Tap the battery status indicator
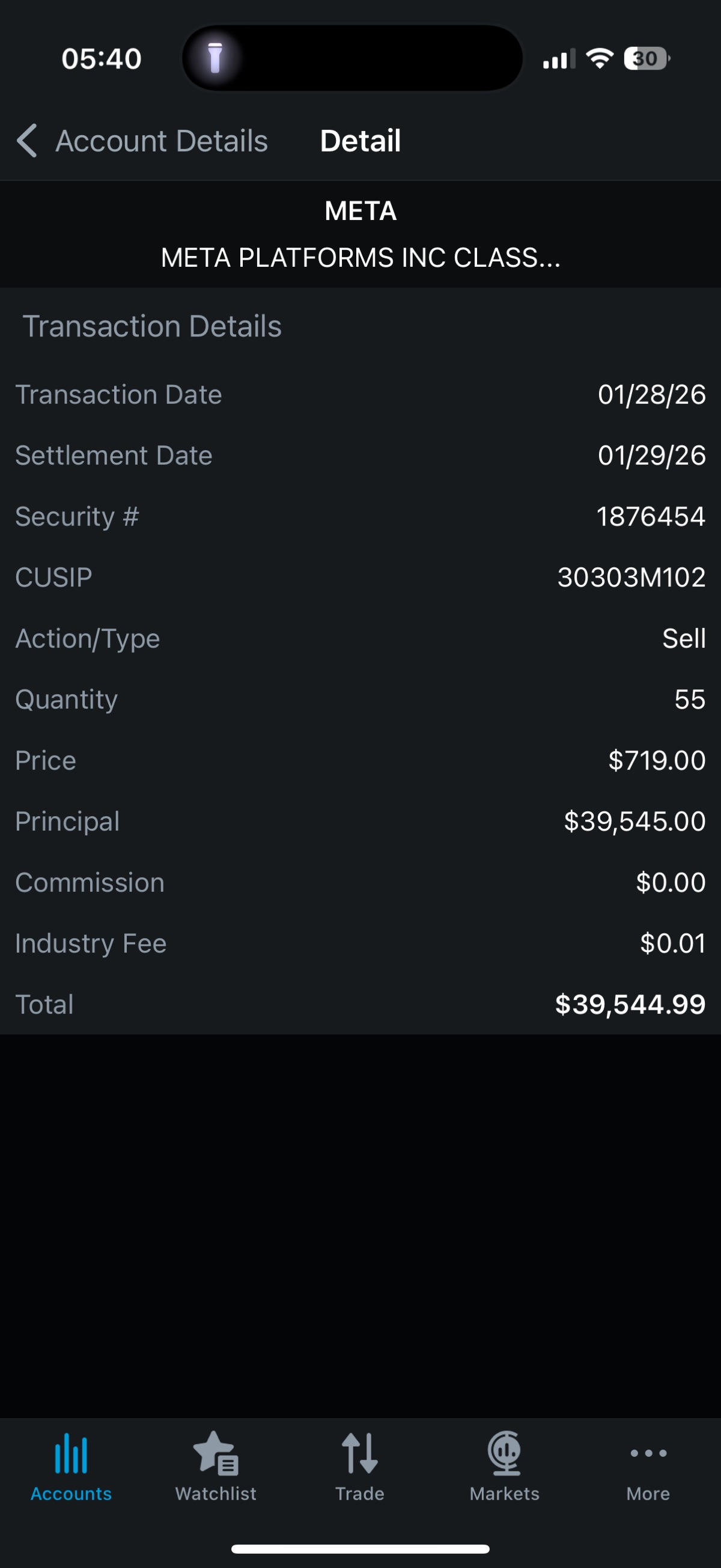 pyautogui.click(x=646, y=59)
